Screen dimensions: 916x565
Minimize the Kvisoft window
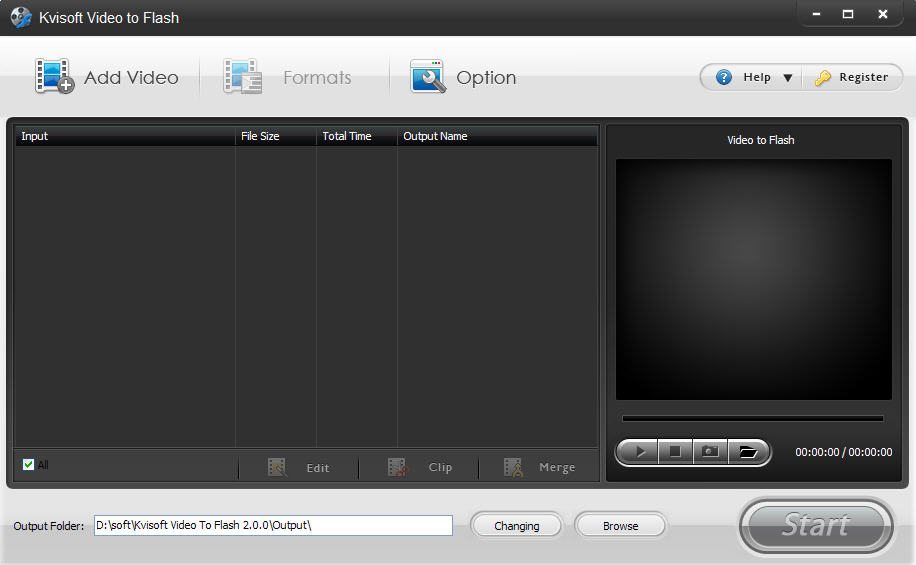816,14
